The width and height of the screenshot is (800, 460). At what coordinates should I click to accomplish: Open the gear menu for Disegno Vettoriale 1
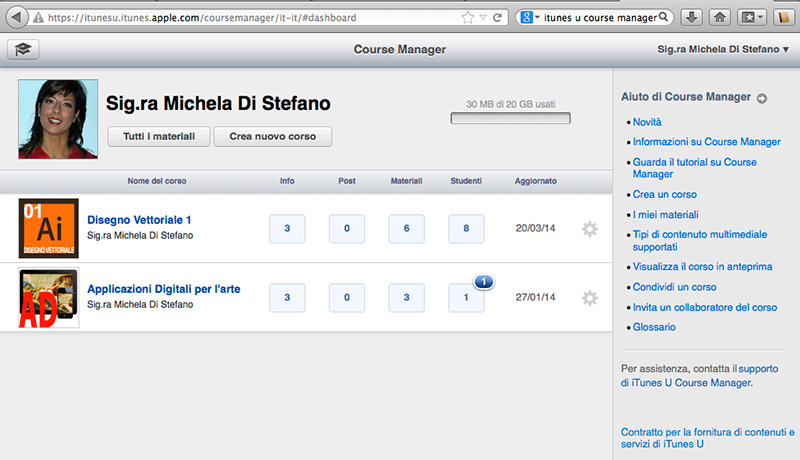pyautogui.click(x=590, y=229)
